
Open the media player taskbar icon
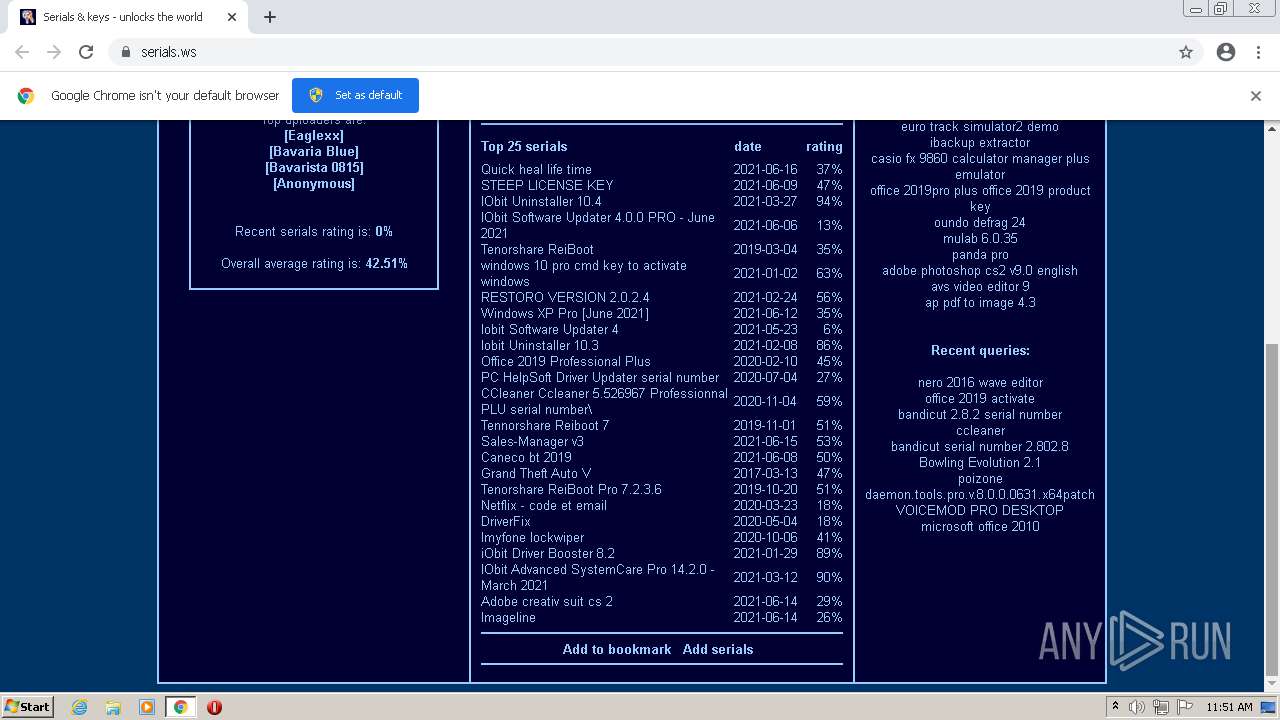(x=147, y=707)
